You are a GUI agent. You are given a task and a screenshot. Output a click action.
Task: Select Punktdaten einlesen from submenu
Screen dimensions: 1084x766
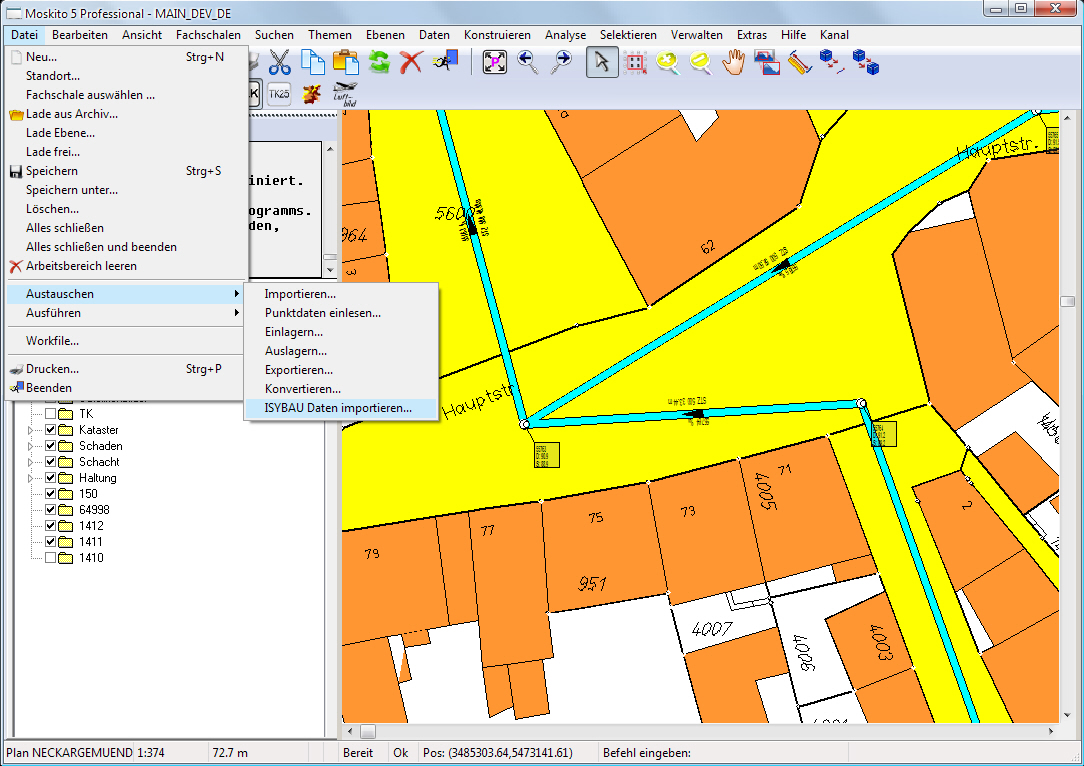click(341, 313)
